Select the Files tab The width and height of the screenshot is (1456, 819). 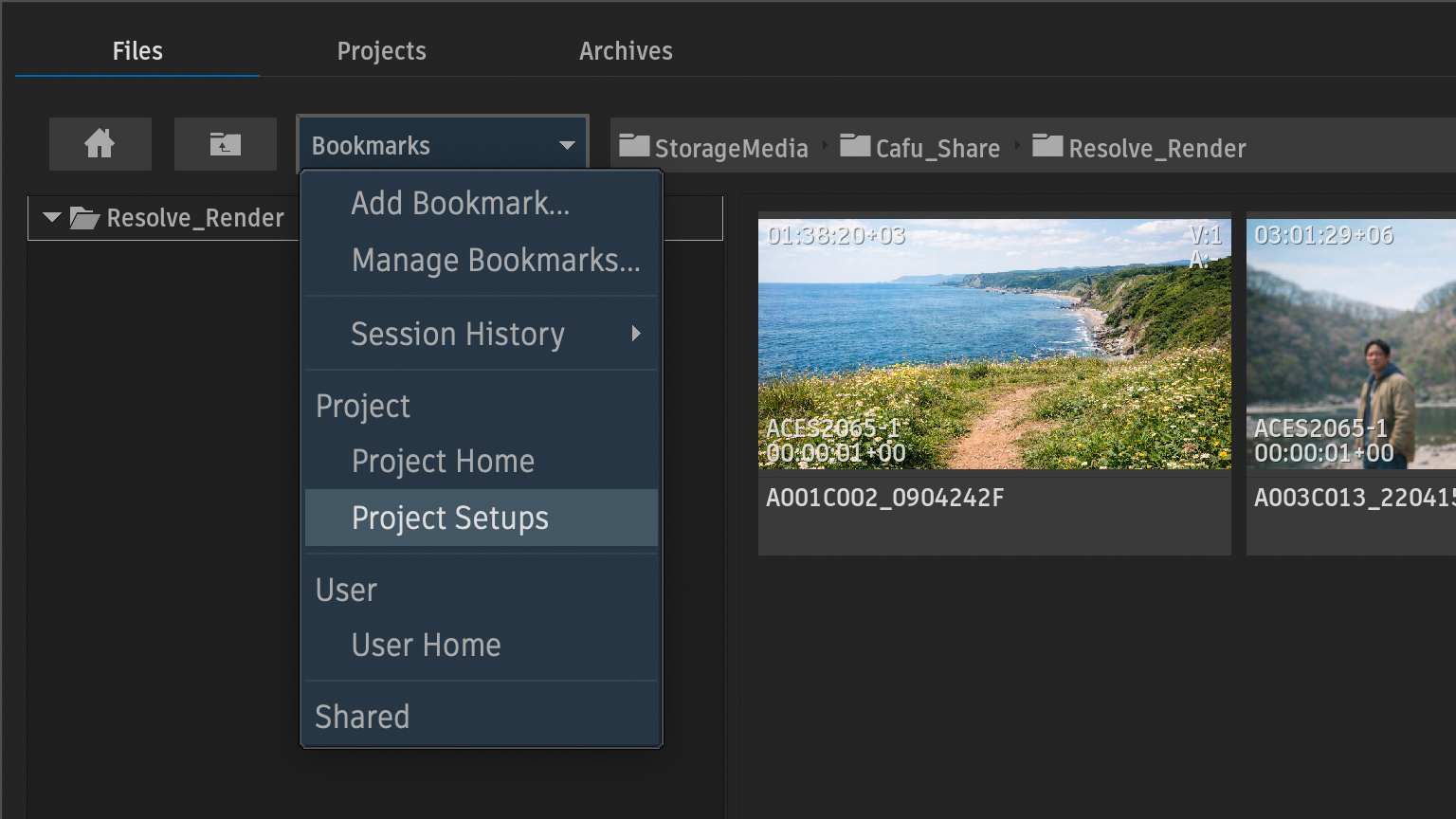point(137,51)
